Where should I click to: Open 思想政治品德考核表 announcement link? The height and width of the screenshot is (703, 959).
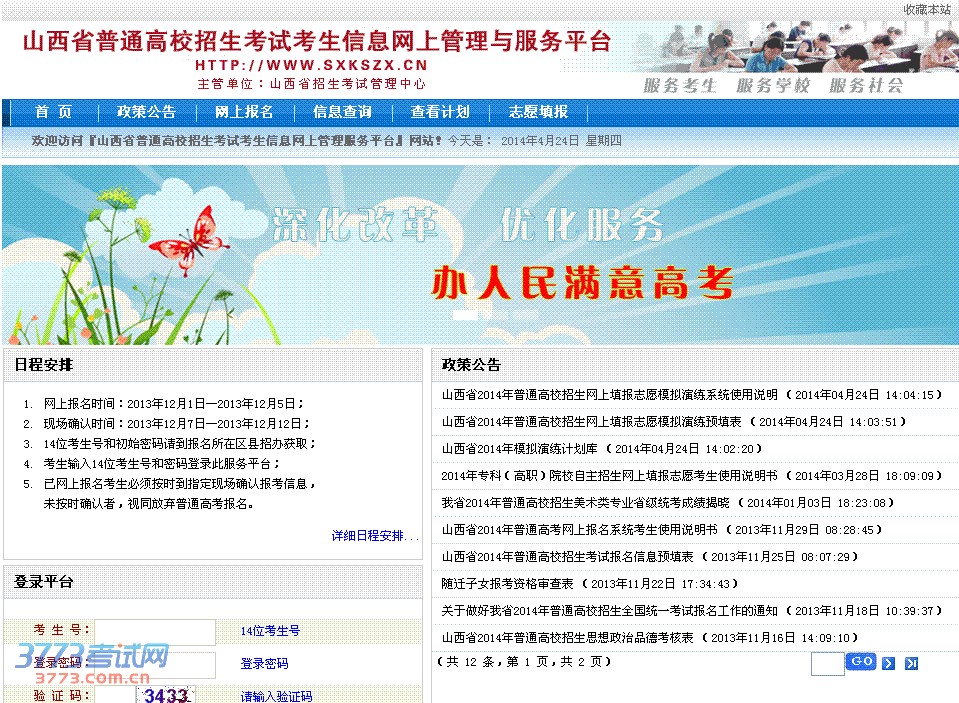point(567,638)
